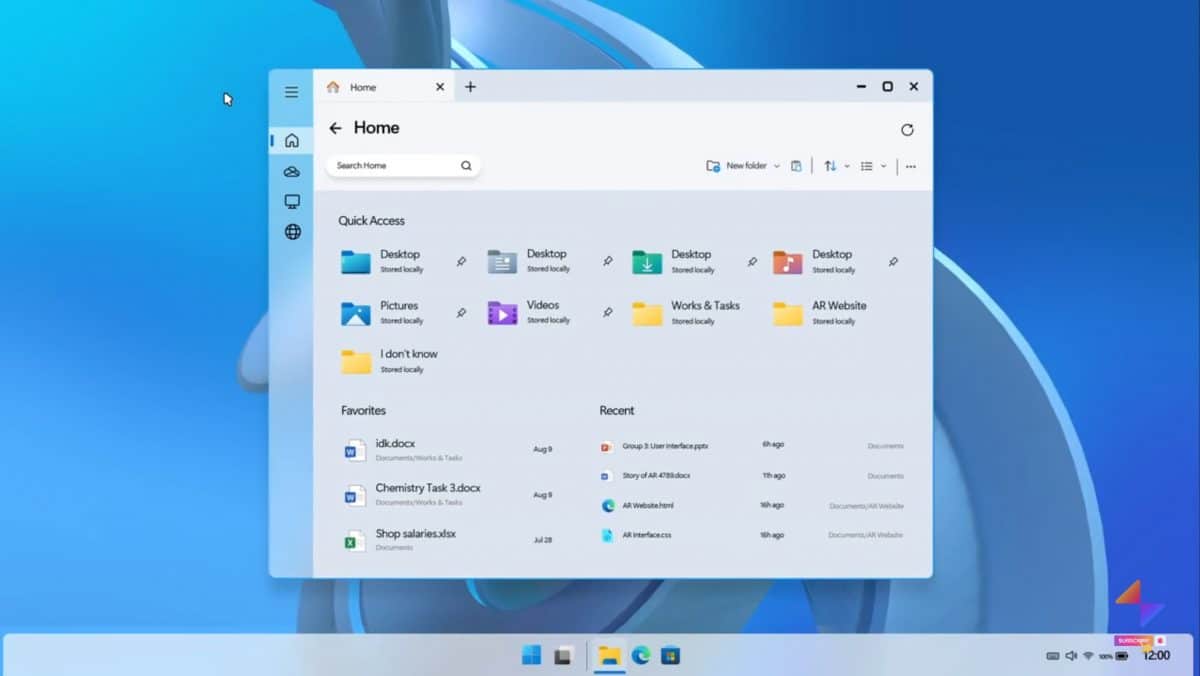
Task: Open the Network globe icon in sidebar
Action: pyautogui.click(x=291, y=231)
